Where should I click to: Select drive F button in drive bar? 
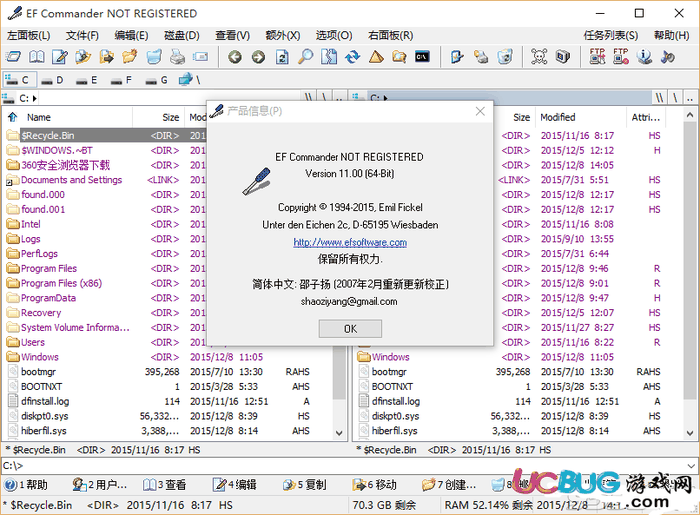click(x=121, y=80)
